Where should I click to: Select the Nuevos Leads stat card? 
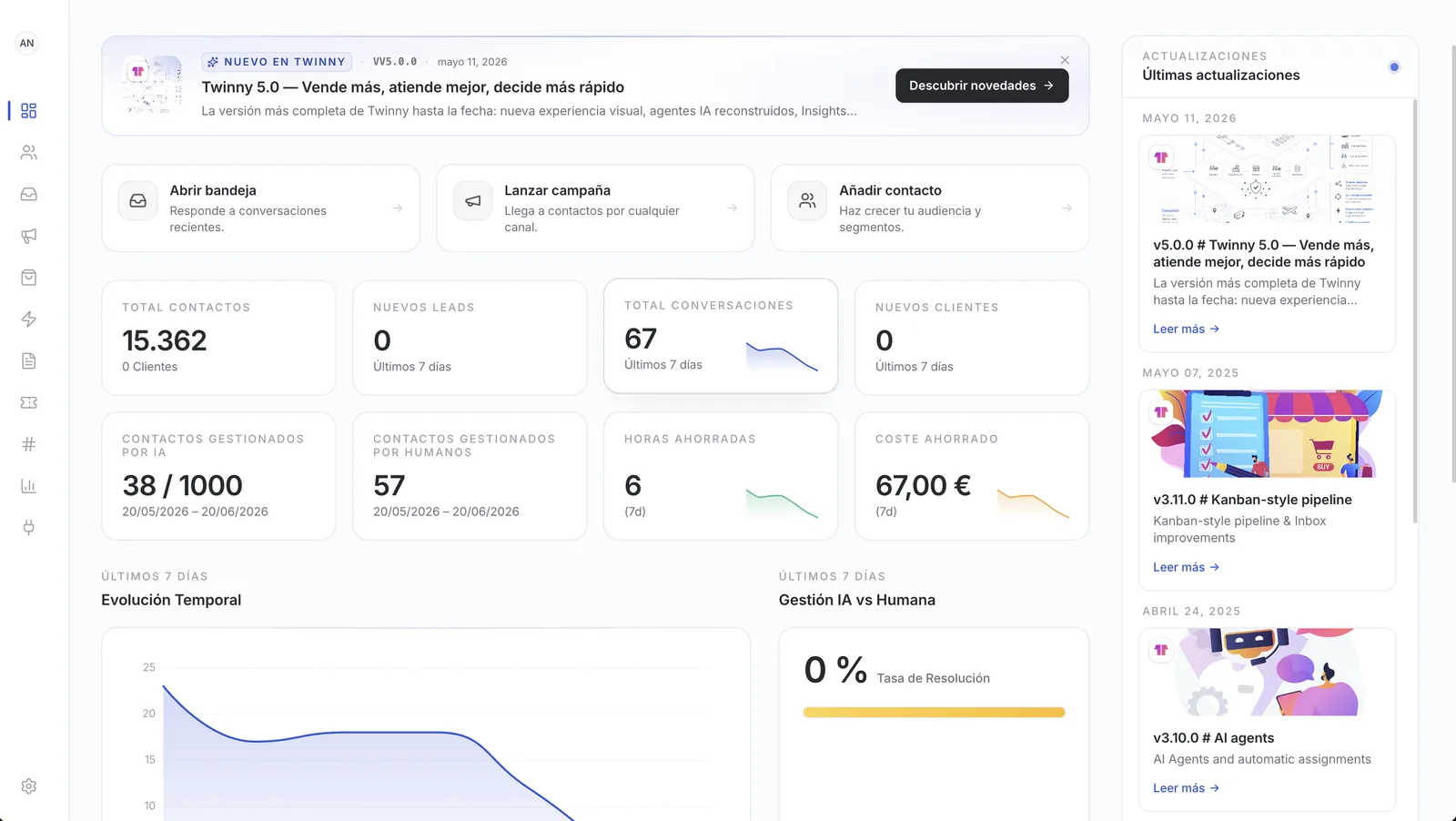(x=470, y=338)
